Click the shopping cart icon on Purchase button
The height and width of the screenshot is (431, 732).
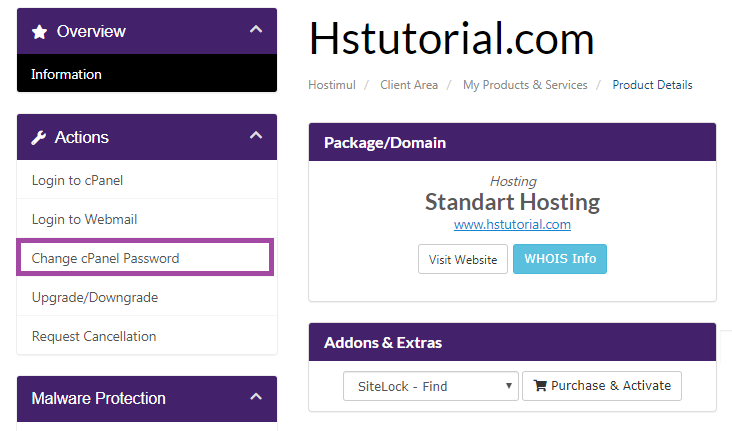[539, 386]
